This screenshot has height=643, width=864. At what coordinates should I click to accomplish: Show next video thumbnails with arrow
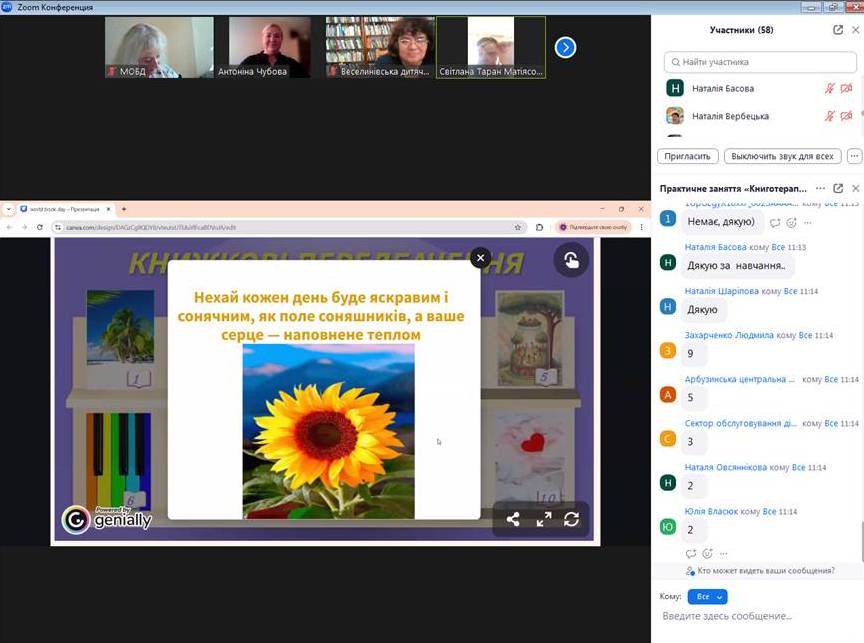pos(565,47)
